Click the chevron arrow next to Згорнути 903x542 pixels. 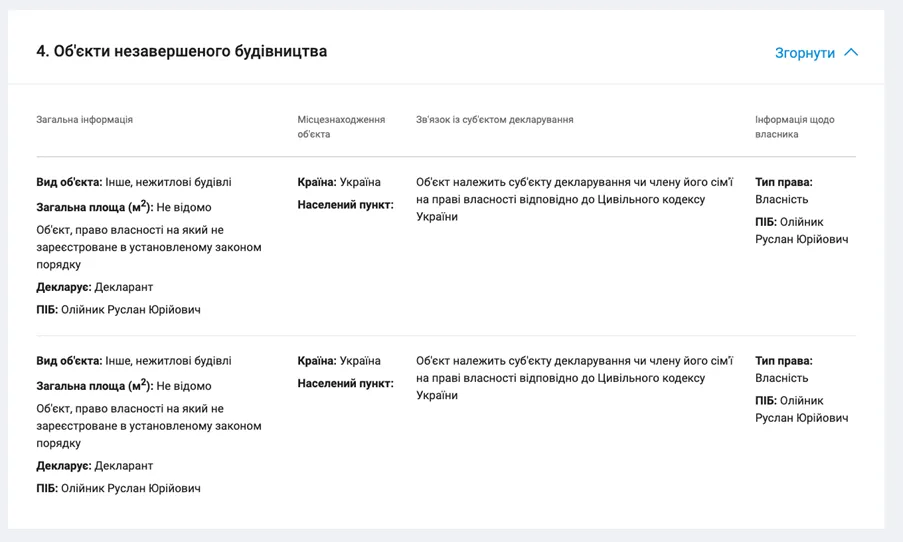pyautogui.click(x=851, y=52)
